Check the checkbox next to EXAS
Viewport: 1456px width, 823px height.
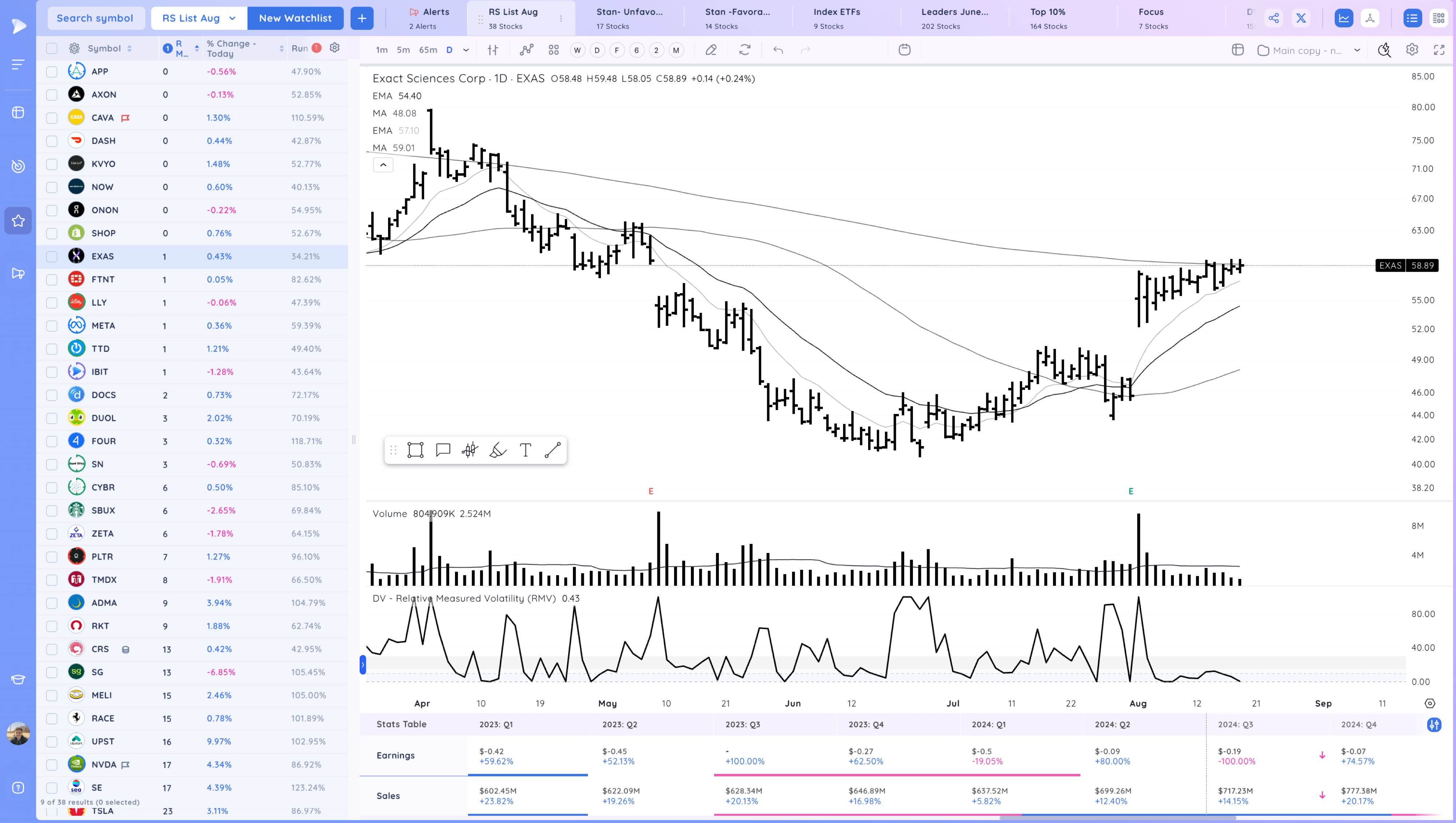pyautogui.click(x=51, y=255)
